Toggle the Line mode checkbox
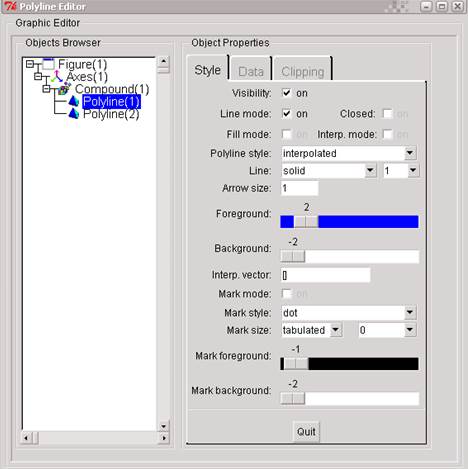 pos(286,113)
